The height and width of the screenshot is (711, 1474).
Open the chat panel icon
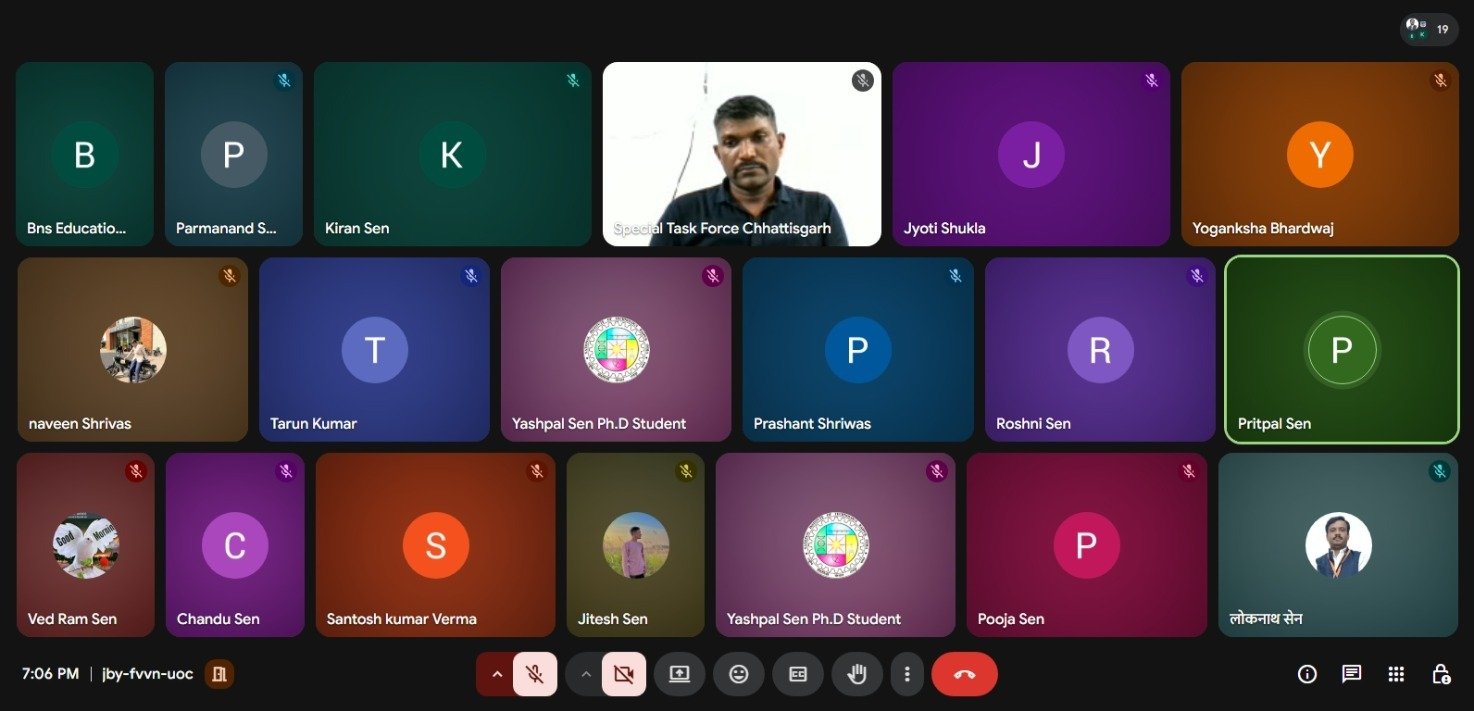[1351, 674]
